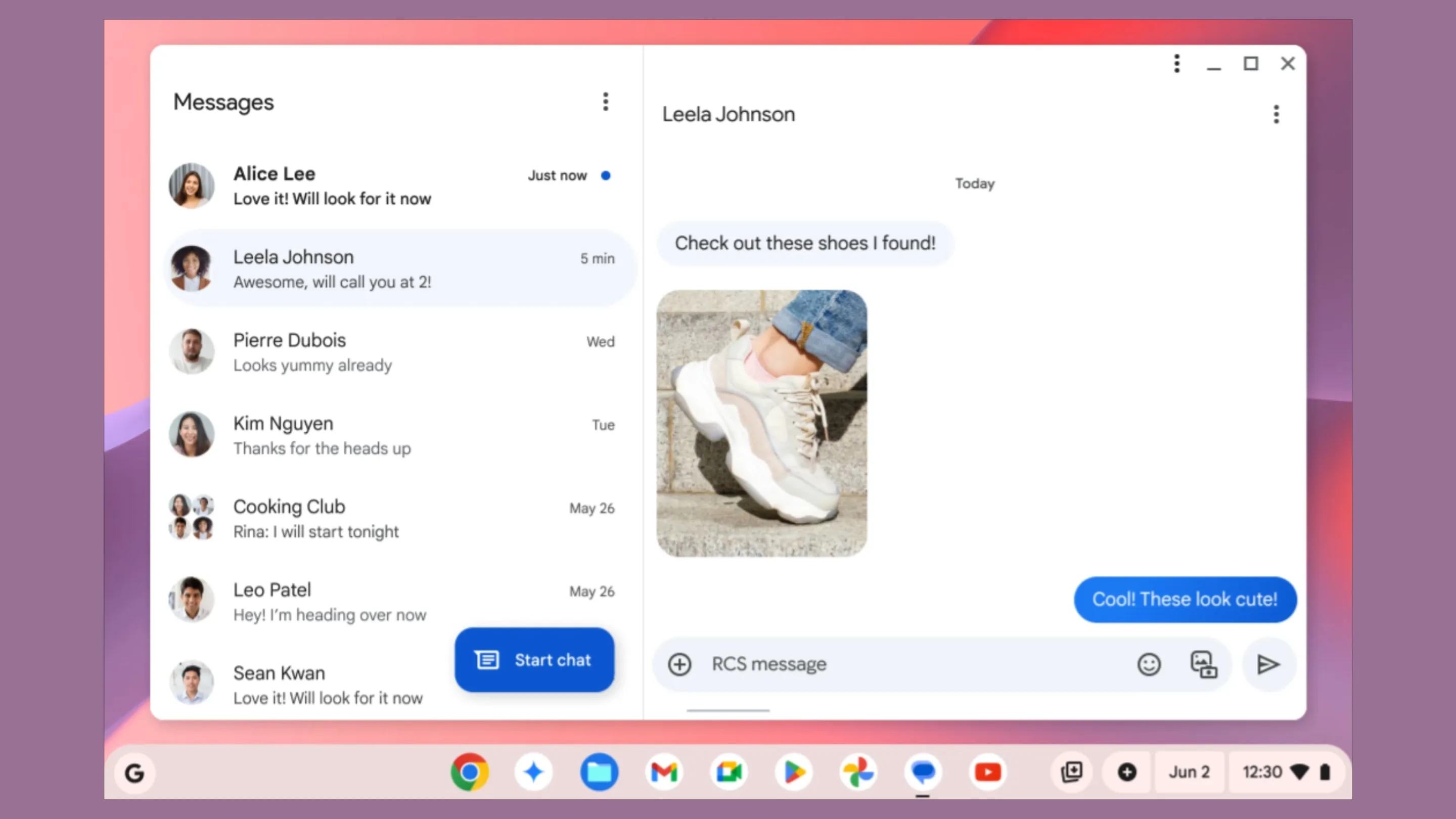Open the Gemini sparkle app on shelf
Screen dimensions: 1456x819
pyautogui.click(x=533, y=772)
